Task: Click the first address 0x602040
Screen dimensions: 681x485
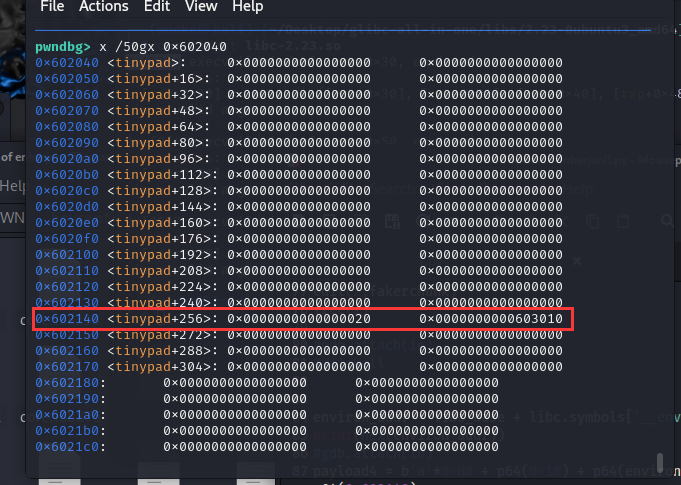Action: pyautogui.click(x=67, y=63)
